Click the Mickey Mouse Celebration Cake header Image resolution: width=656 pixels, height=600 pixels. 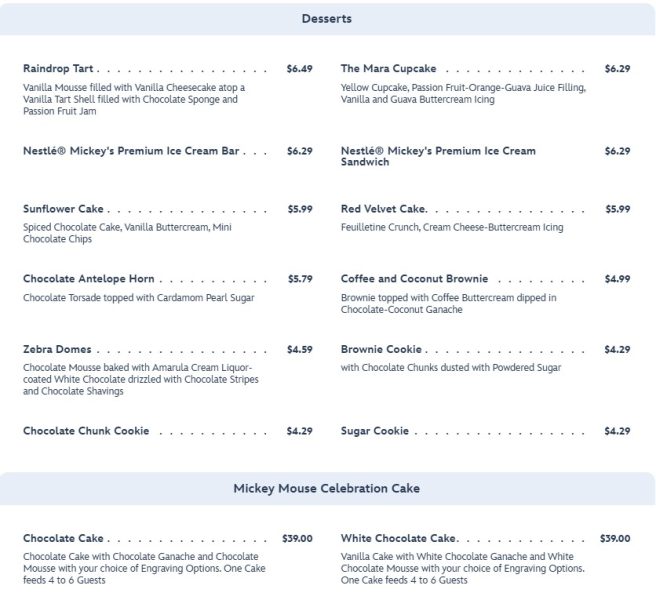point(327,489)
